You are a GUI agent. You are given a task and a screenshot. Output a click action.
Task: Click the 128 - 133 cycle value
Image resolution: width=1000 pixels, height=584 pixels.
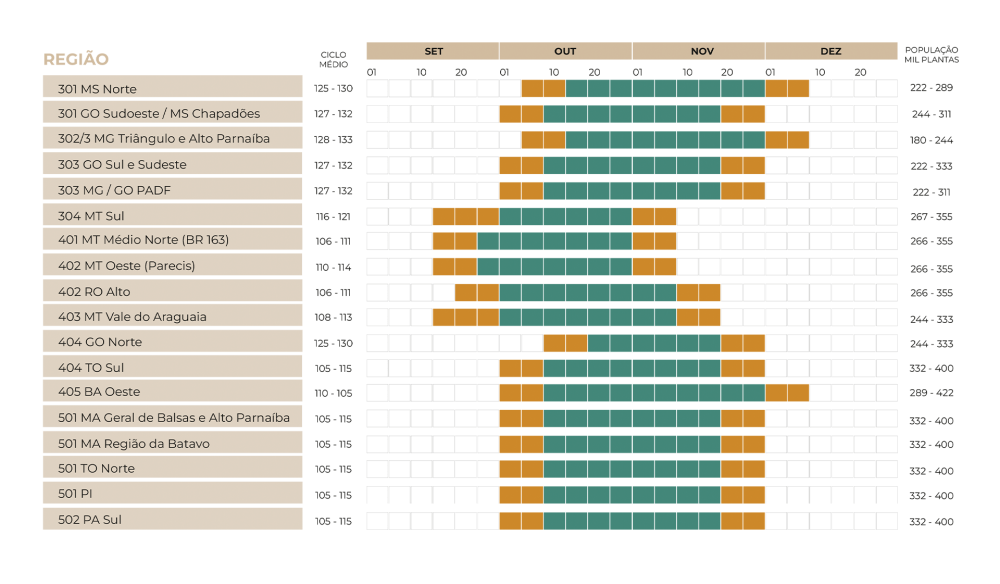(x=334, y=140)
